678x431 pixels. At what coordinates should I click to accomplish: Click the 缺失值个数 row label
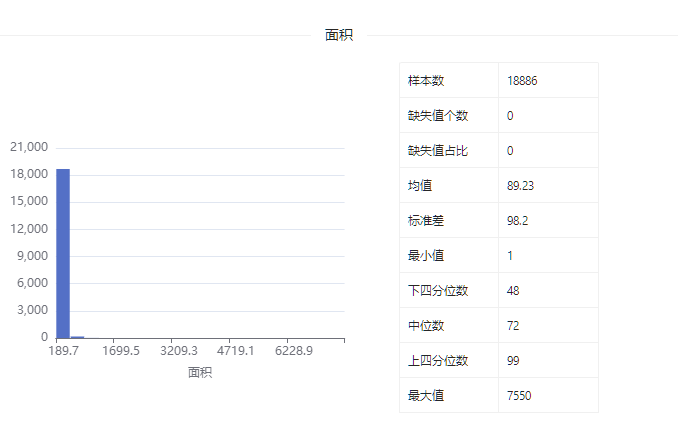coord(438,115)
